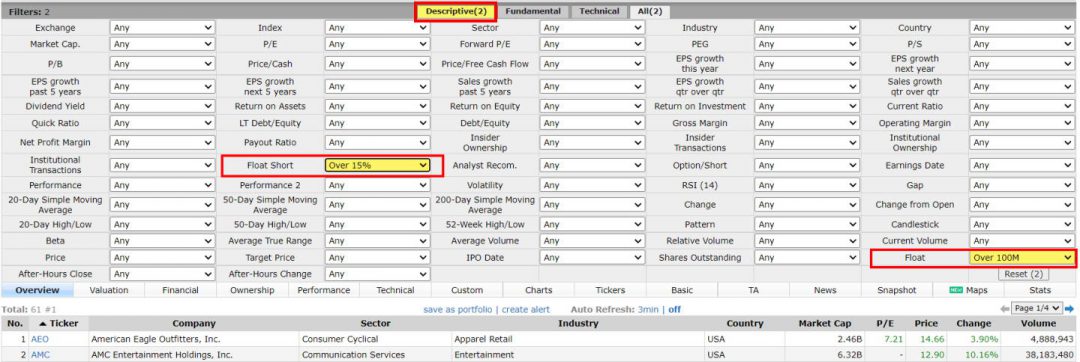Click the previous page arrow icon

(x=1005, y=308)
